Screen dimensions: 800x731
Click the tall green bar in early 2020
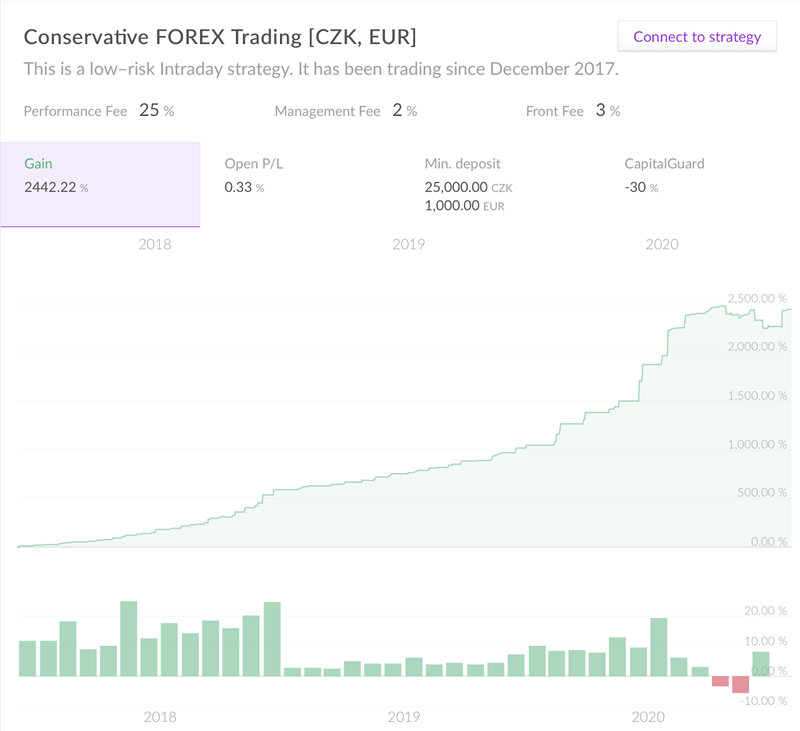tap(659, 647)
